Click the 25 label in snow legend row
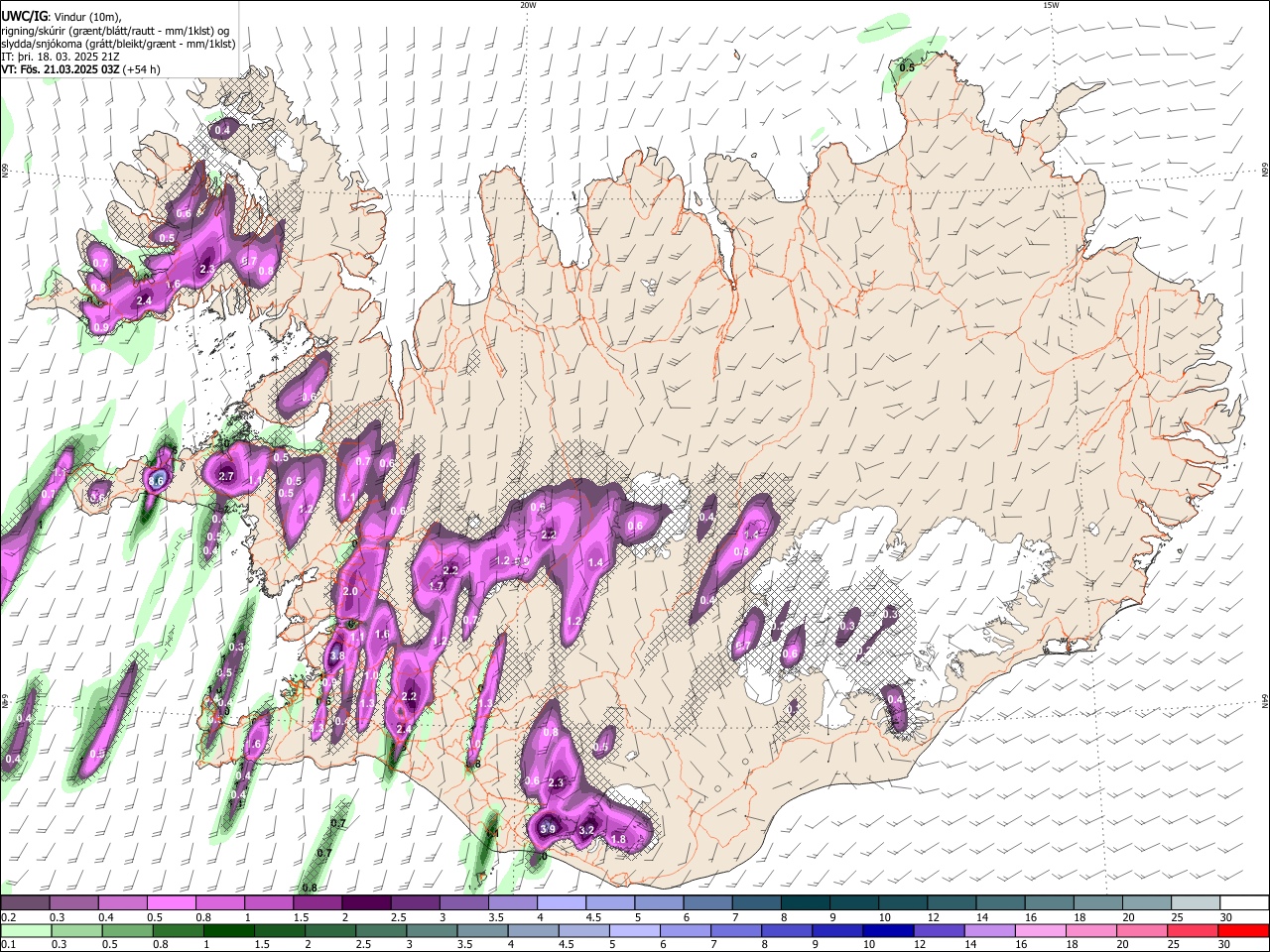The width and height of the screenshot is (1270, 952). (x=1177, y=917)
